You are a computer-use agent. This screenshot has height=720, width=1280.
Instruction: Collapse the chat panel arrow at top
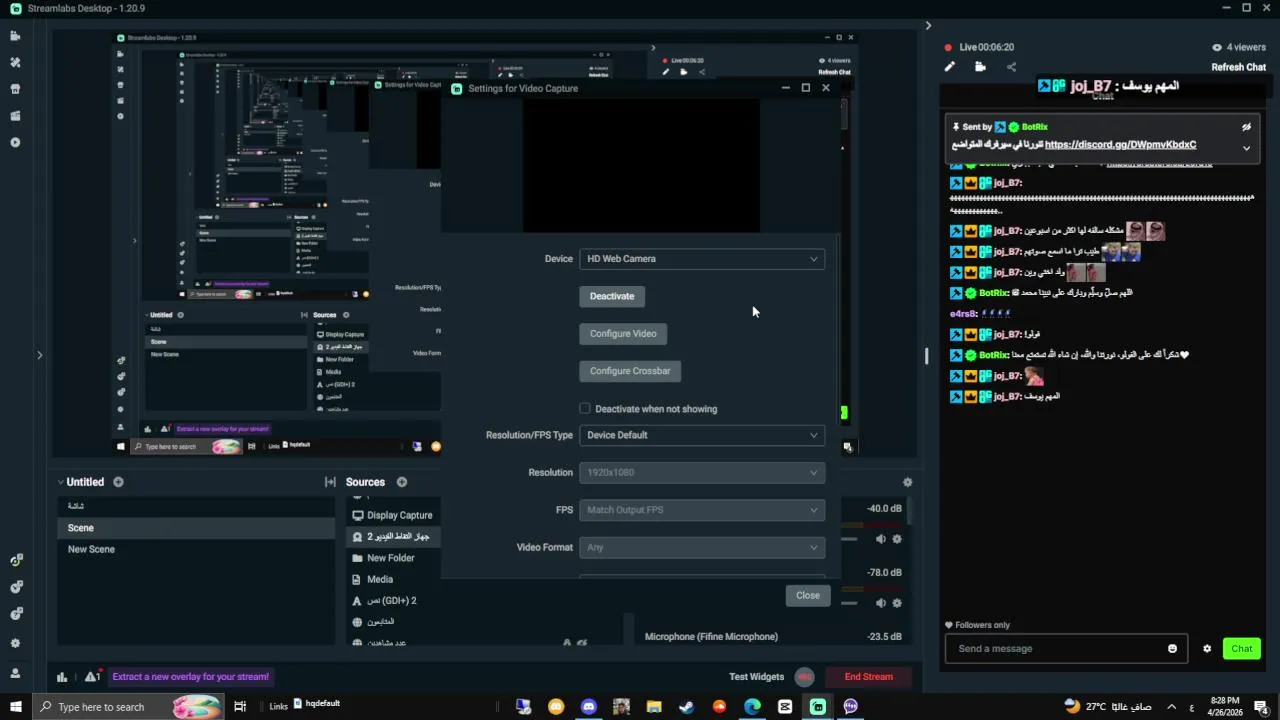(928, 26)
